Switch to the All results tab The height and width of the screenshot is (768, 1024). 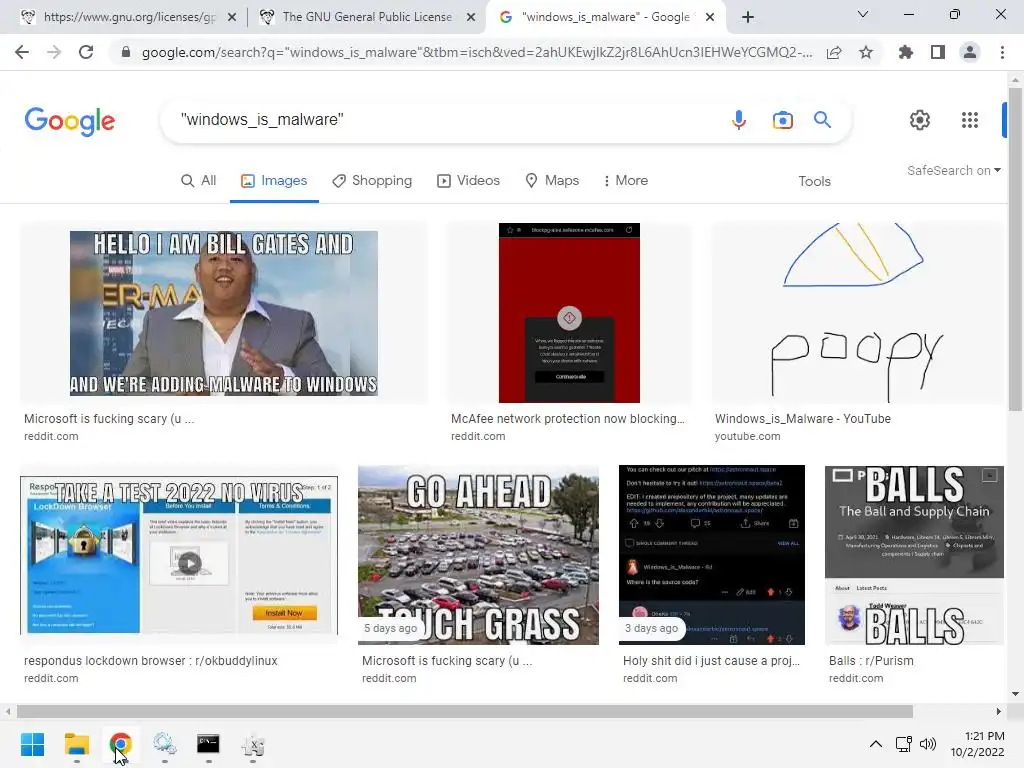[199, 180]
